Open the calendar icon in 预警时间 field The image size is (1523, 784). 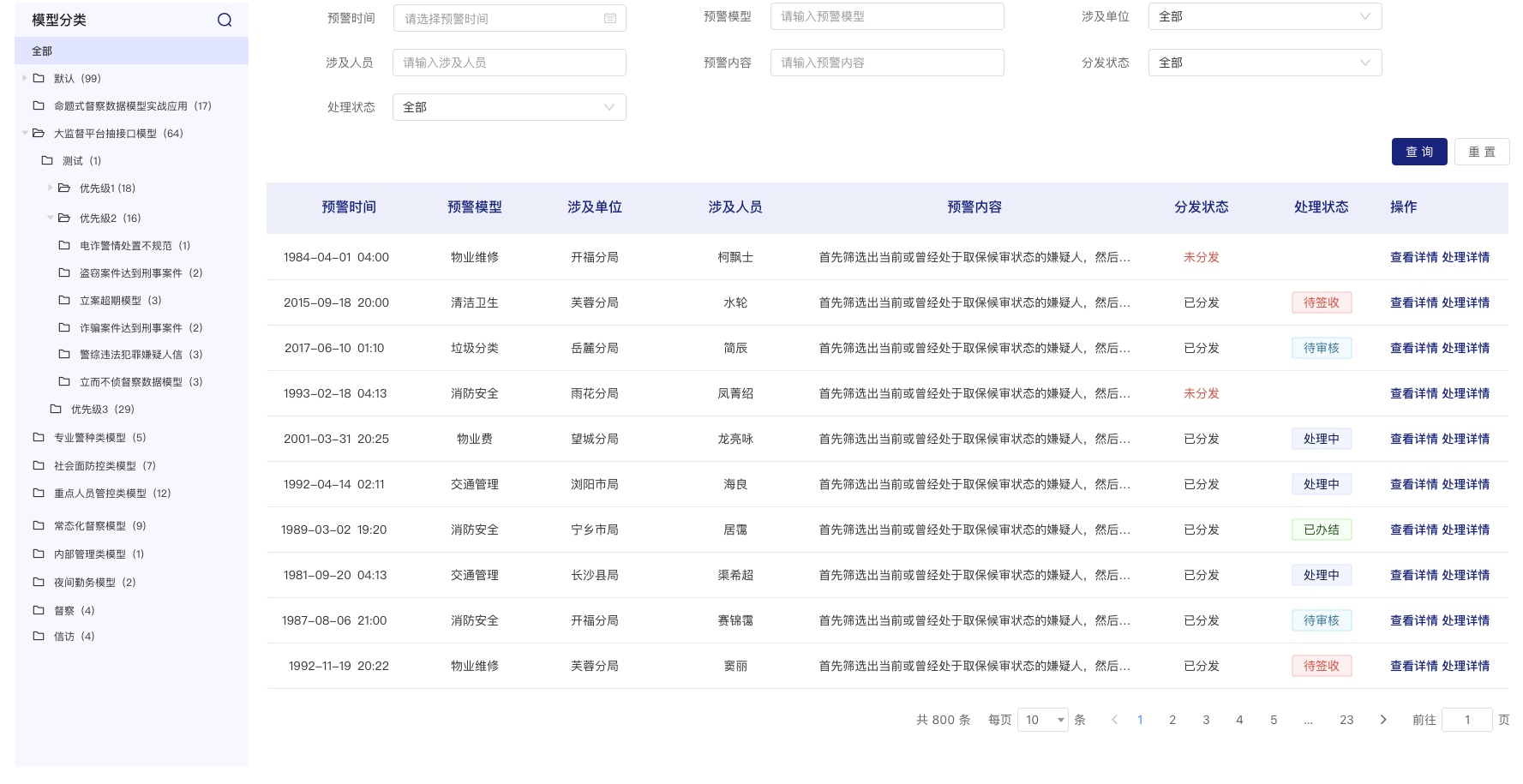click(x=609, y=18)
